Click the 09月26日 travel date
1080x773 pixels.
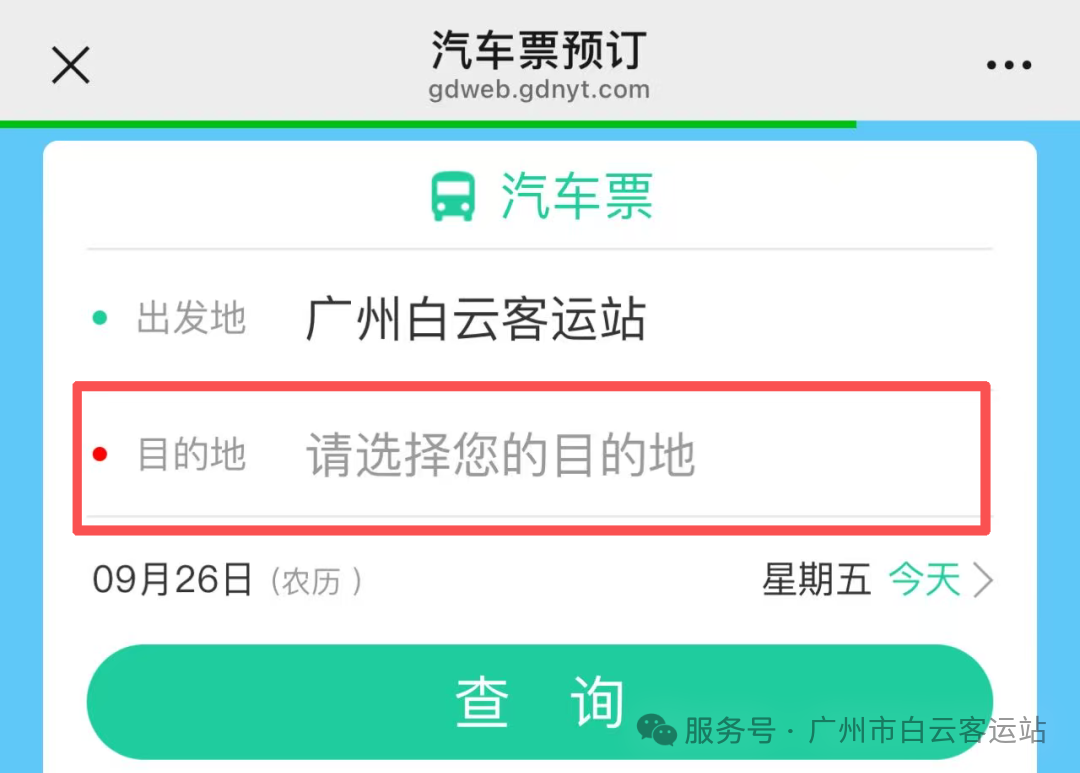[172, 580]
